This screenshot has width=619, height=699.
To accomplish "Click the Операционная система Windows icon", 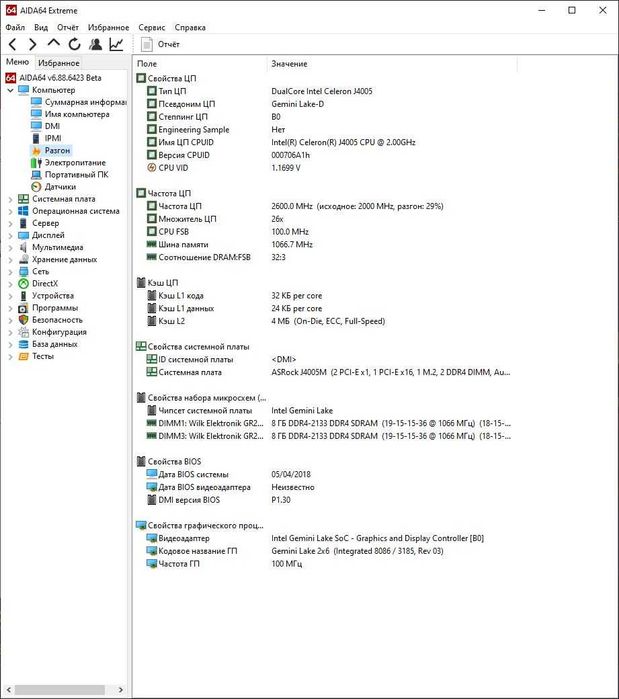I will 23,211.
